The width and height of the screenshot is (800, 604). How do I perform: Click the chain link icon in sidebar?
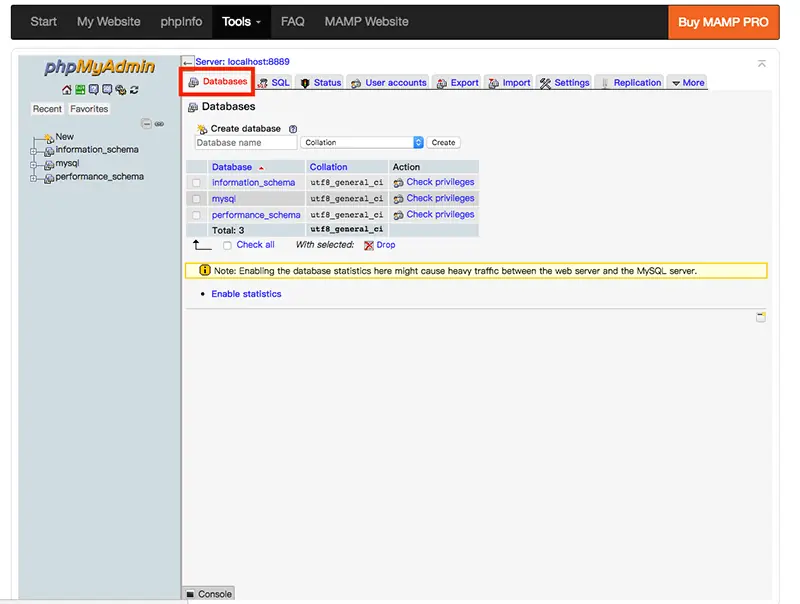[159, 123]
